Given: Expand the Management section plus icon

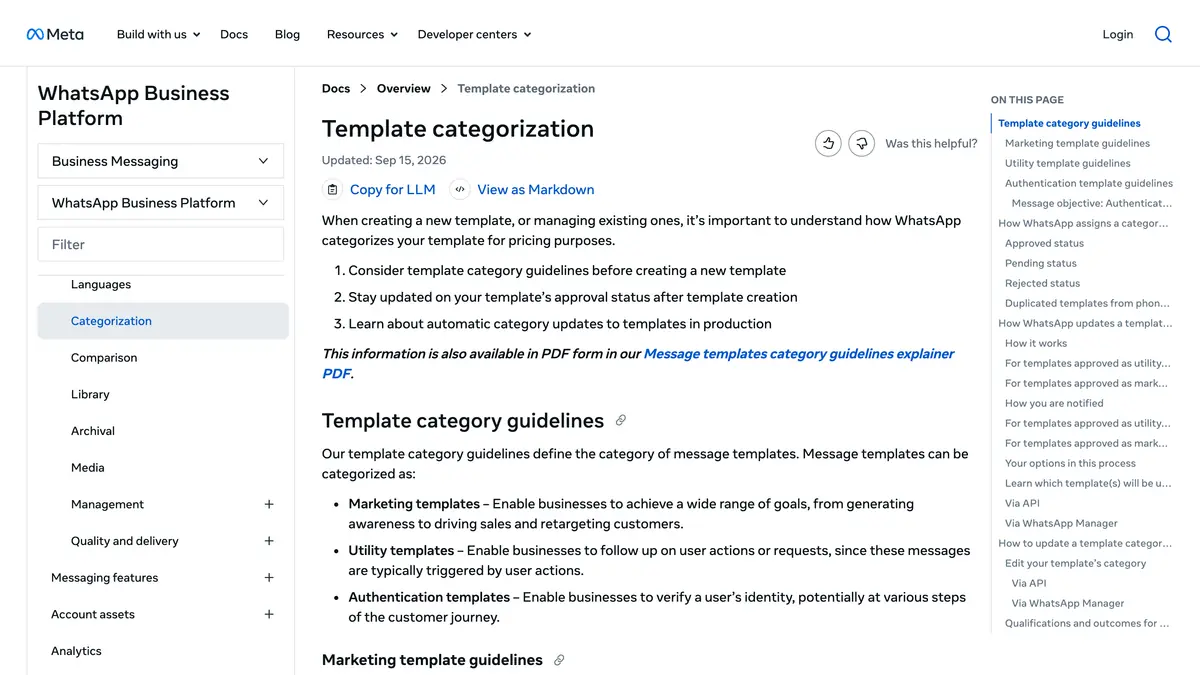Looking at the screenshot, I should click(x=269, y=505).
